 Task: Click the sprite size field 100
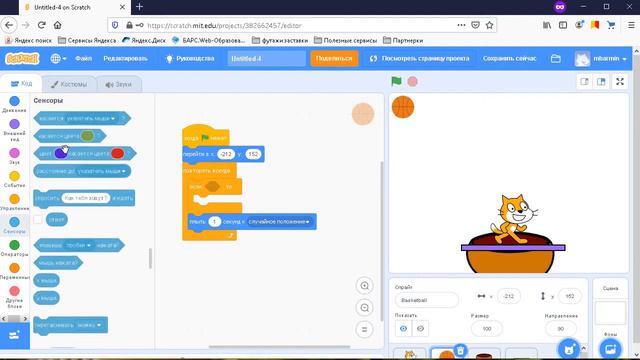tap(487, 329)
